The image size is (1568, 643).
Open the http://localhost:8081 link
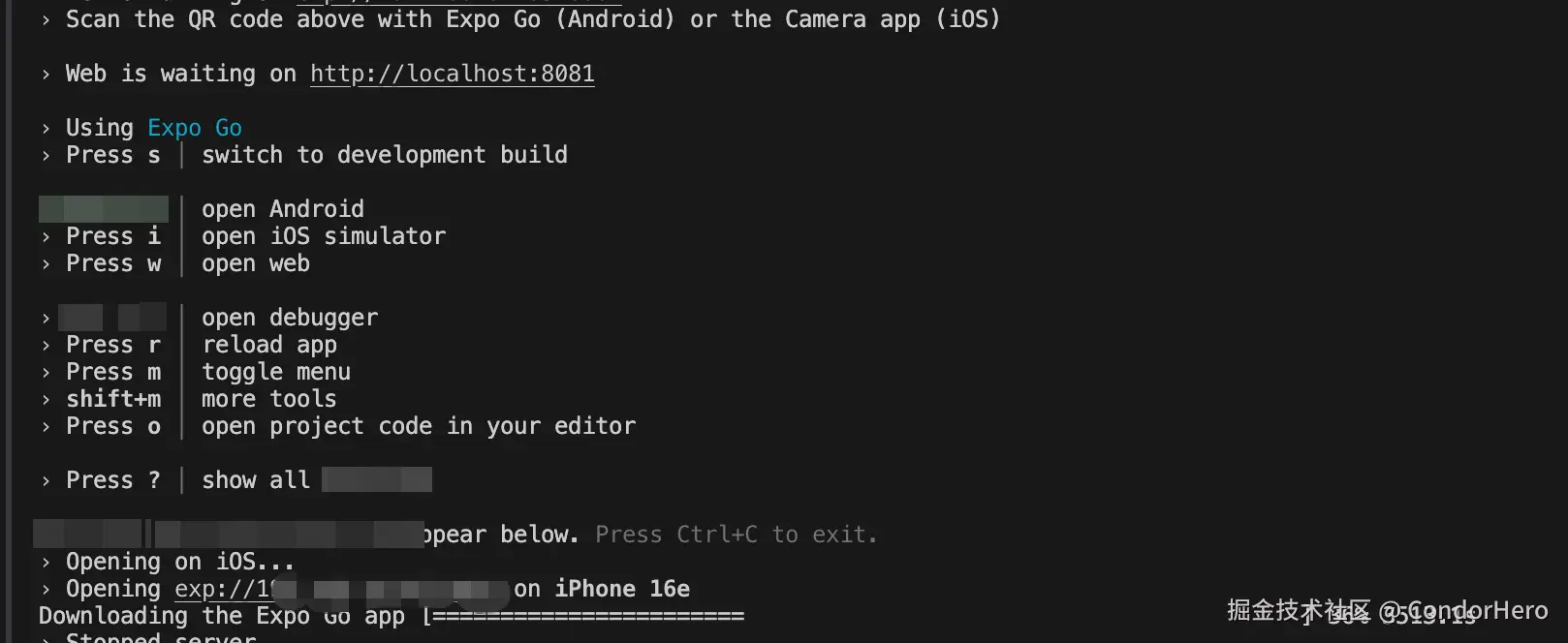pos(452,74)
